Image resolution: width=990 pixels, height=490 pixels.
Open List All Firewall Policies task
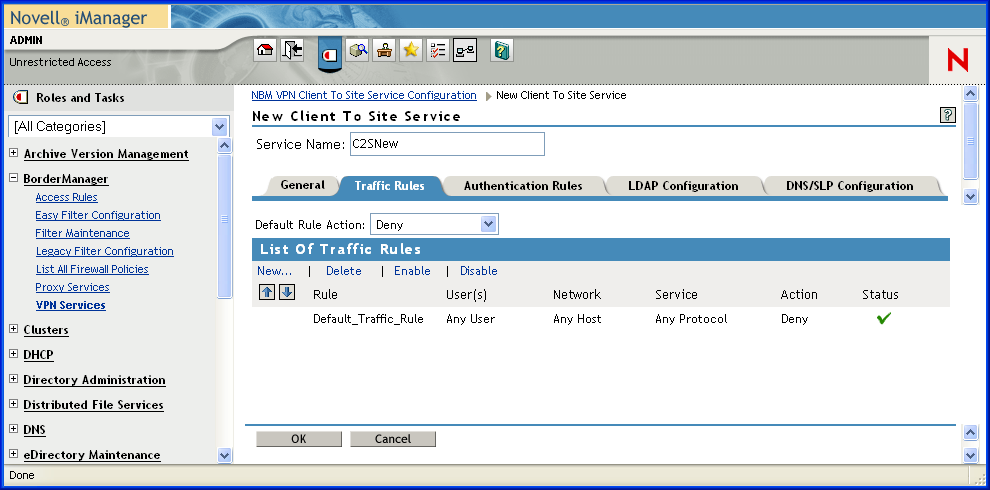click(92, 269)
